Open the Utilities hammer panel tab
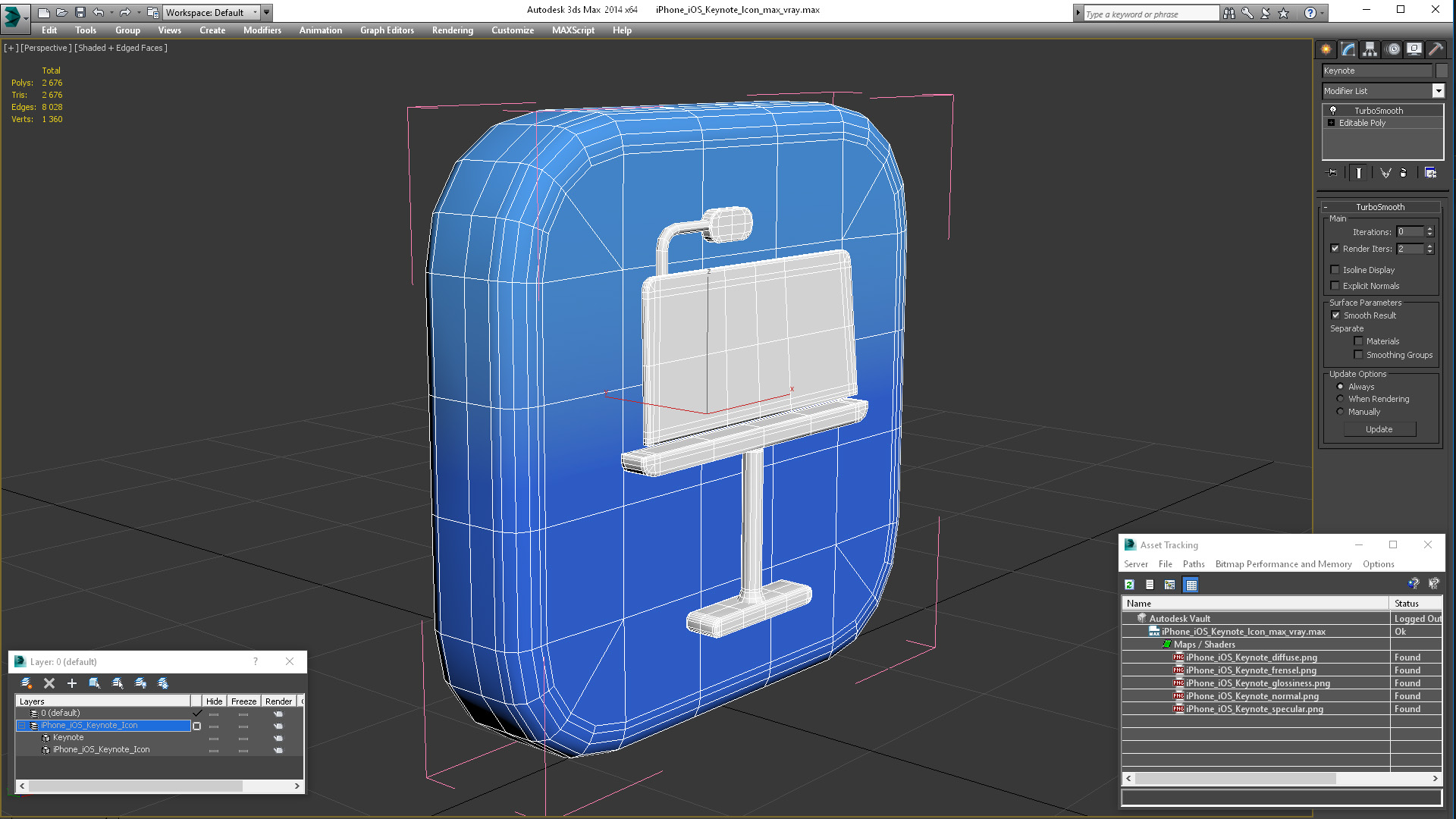The width and height of the screenshot is (1456, 819). (1436, 49)
